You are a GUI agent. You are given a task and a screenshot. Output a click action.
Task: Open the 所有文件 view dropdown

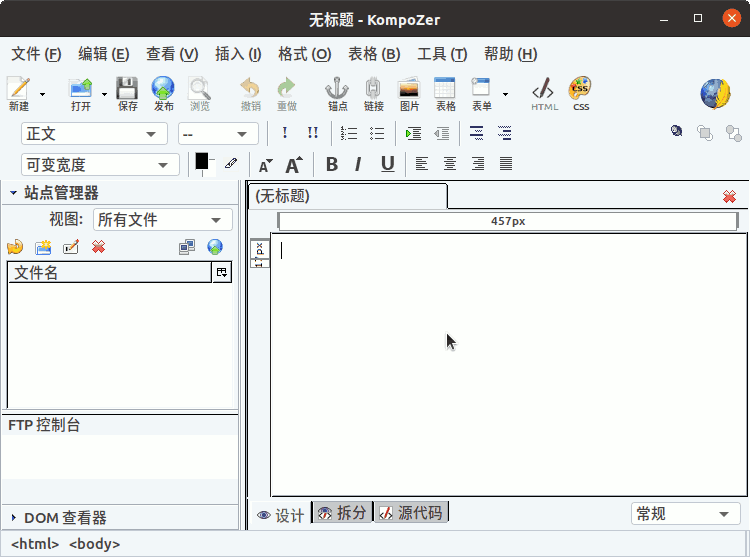tap(163, 220)
